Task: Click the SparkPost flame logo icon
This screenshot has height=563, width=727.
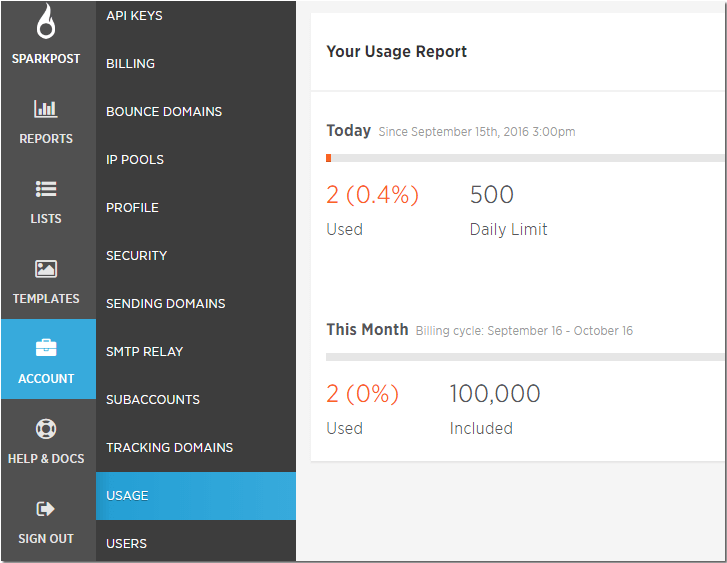Action: [46, 21]
